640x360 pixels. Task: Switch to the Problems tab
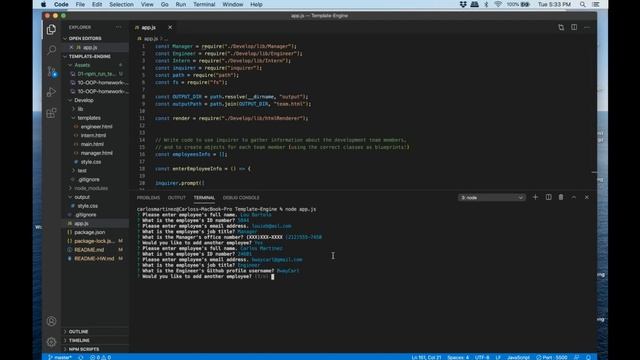click(x=148, y=198)
